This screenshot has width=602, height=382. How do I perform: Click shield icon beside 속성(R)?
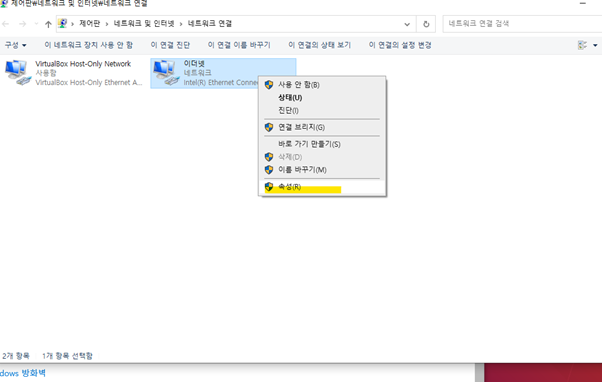[269, 187]
